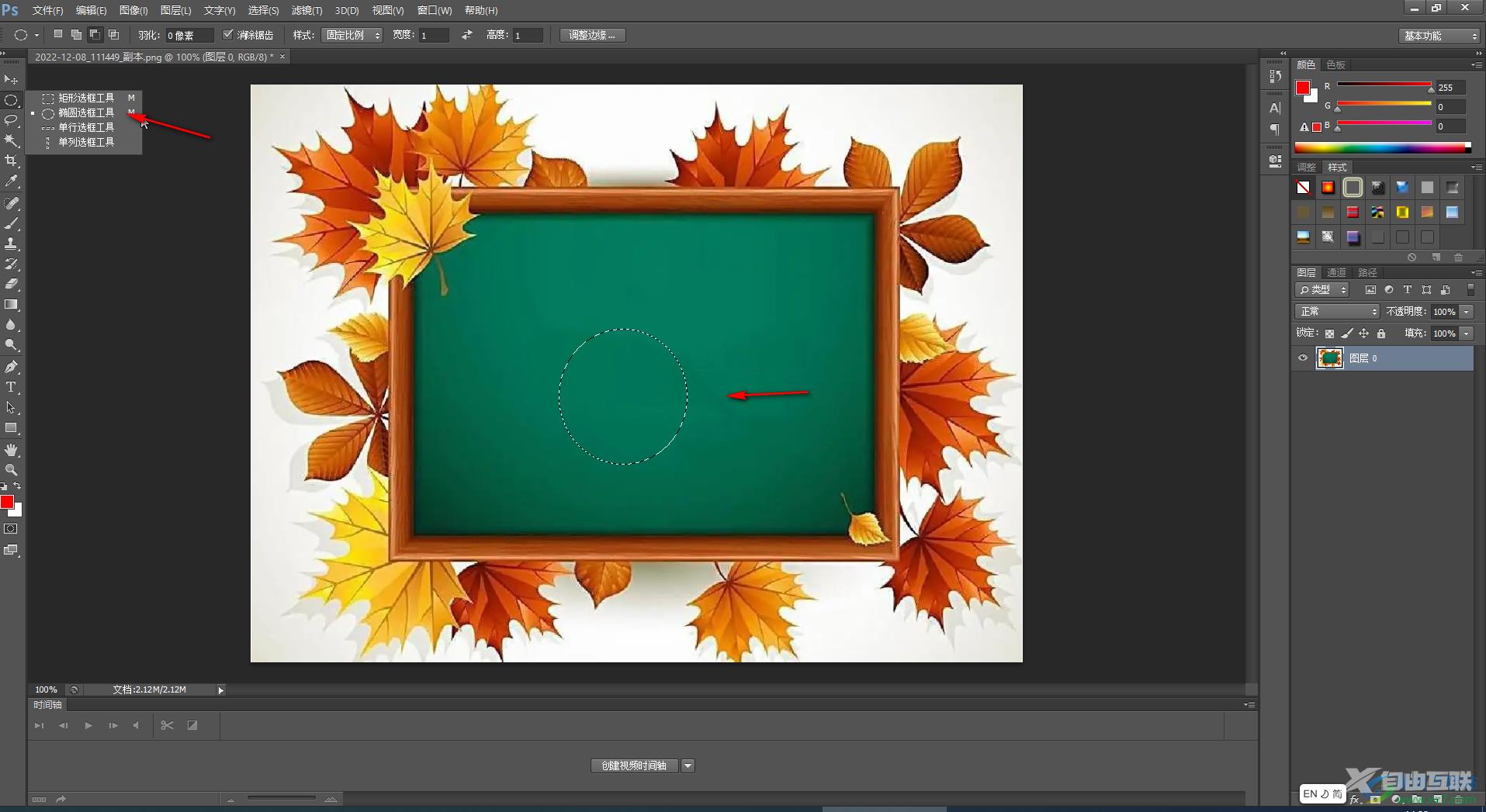Select the Eraser tool
1486x812 pixels.
coord(11,284)
